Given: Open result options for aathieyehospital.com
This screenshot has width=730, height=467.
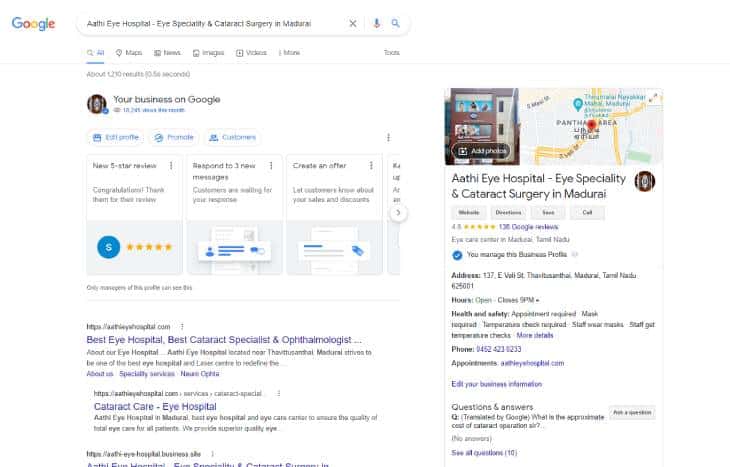Looking at the screenshot, I should pyautogui.click(x=182, y=327).
